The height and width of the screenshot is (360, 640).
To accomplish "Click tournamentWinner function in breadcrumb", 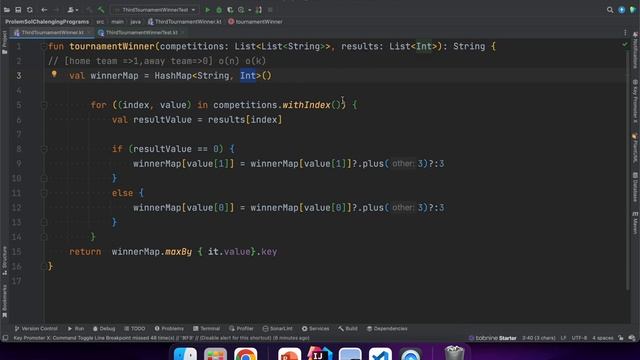I will pyautogui.click(x=255, y=22).
